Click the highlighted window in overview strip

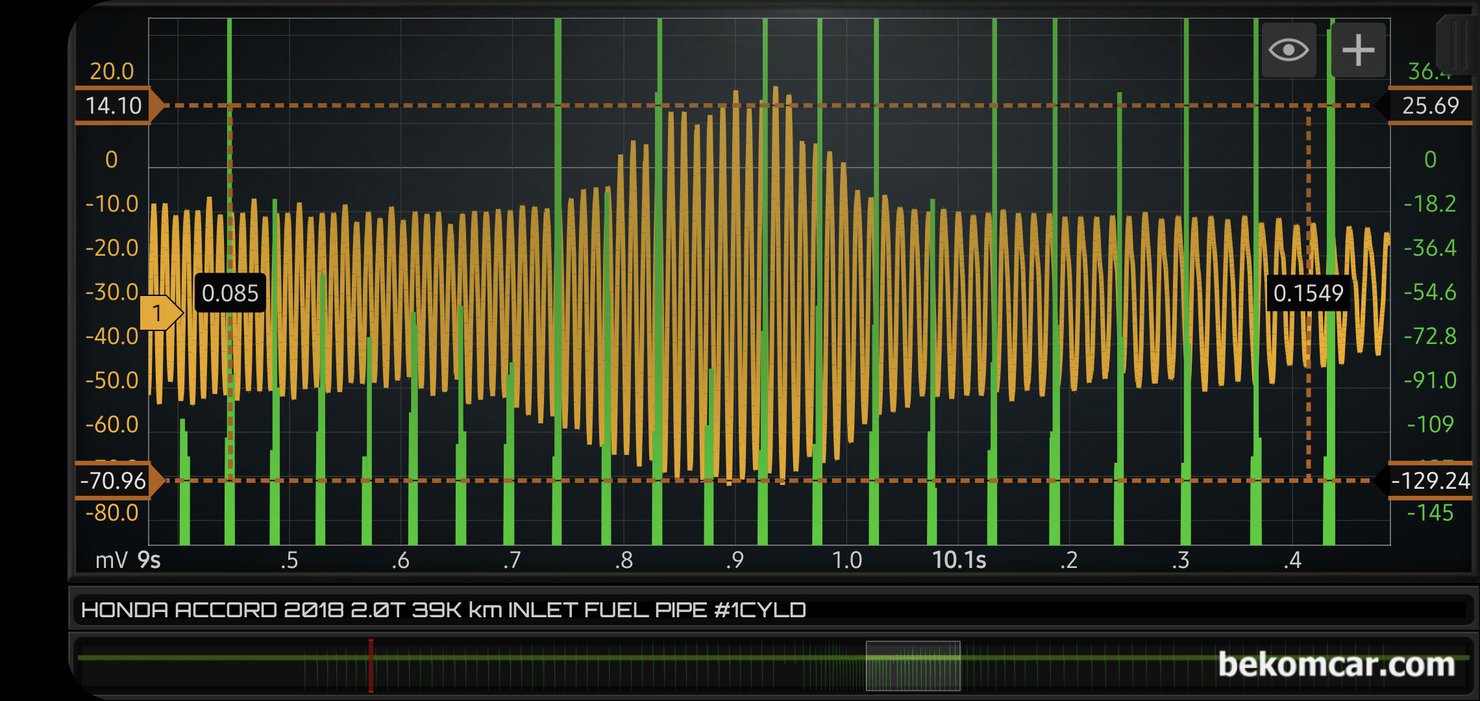912,665
